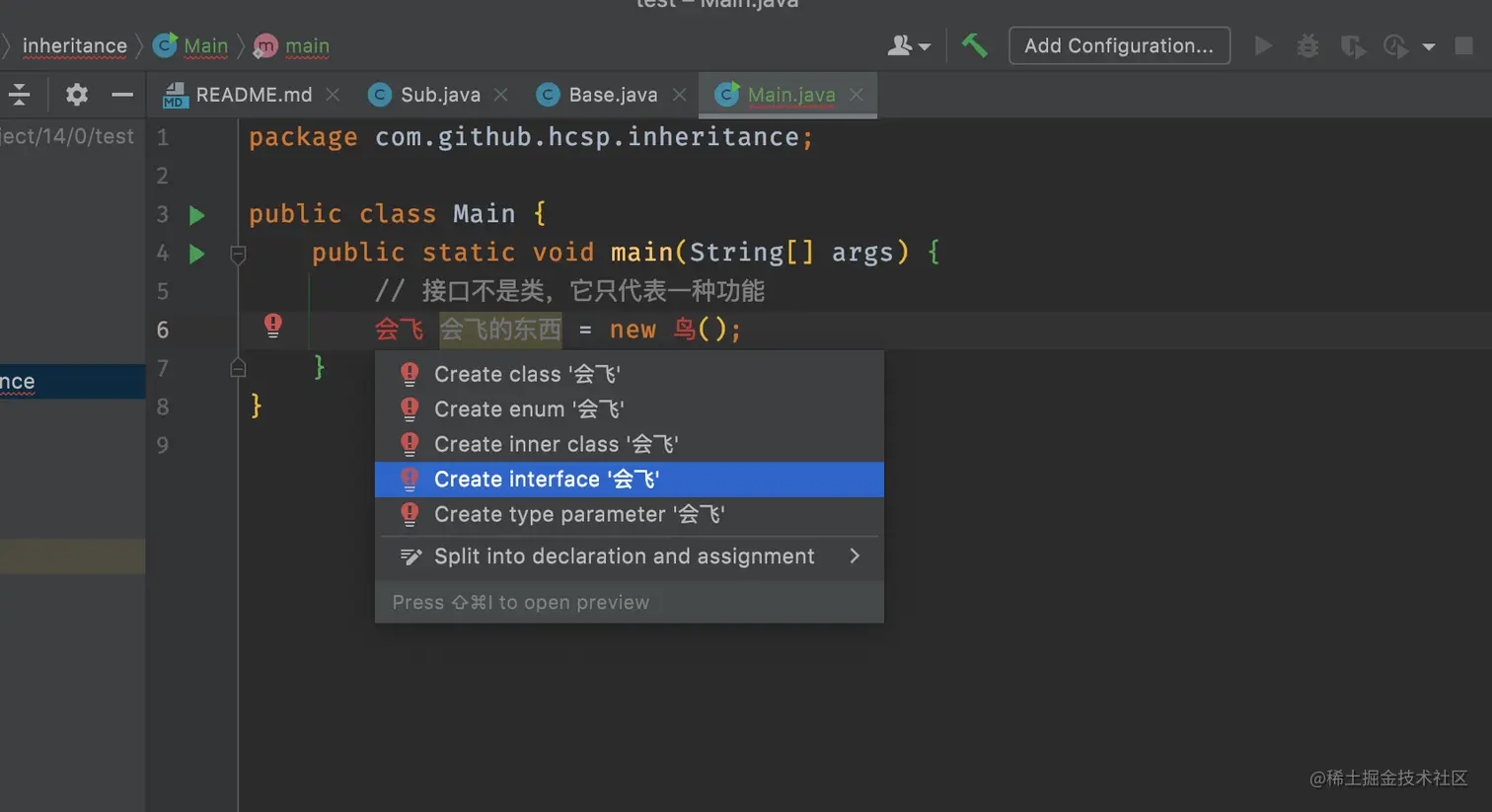
Task: Click the Sub.java class icon
Action: (x=379, y=95)
